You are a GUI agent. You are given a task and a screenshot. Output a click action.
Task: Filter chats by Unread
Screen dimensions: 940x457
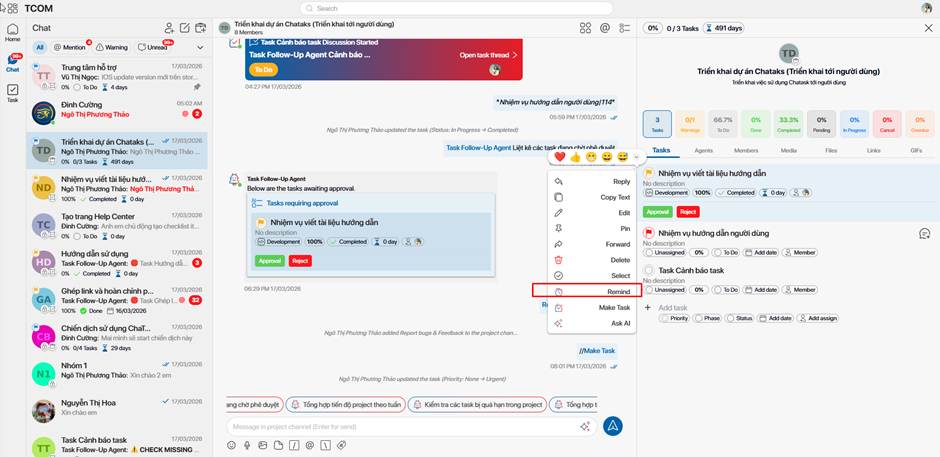[x=153, y=47]
